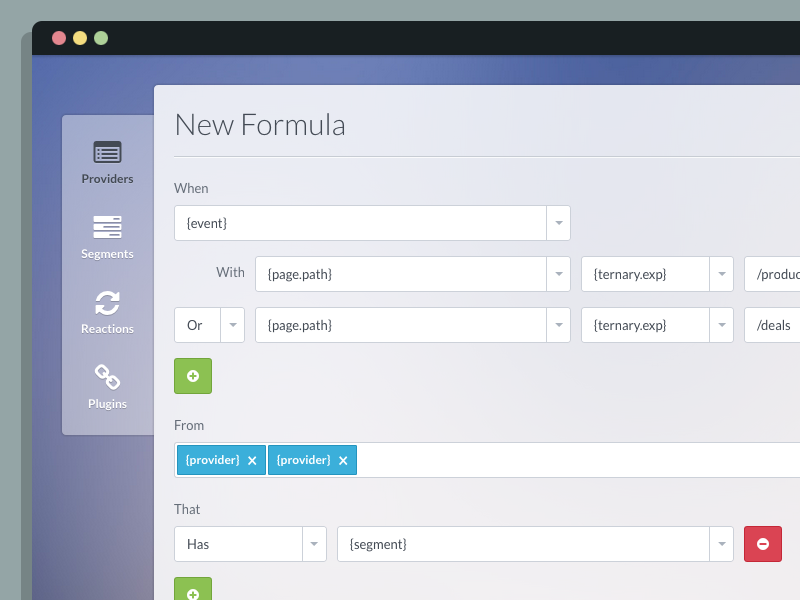Viewport: 800px width, 600px height.
Task: Open the Plugins chain-link icon
Action: tap(107, 377)
